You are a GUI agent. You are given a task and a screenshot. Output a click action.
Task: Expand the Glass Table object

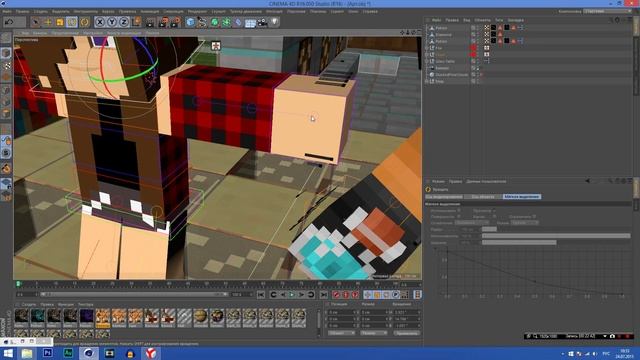427,61
